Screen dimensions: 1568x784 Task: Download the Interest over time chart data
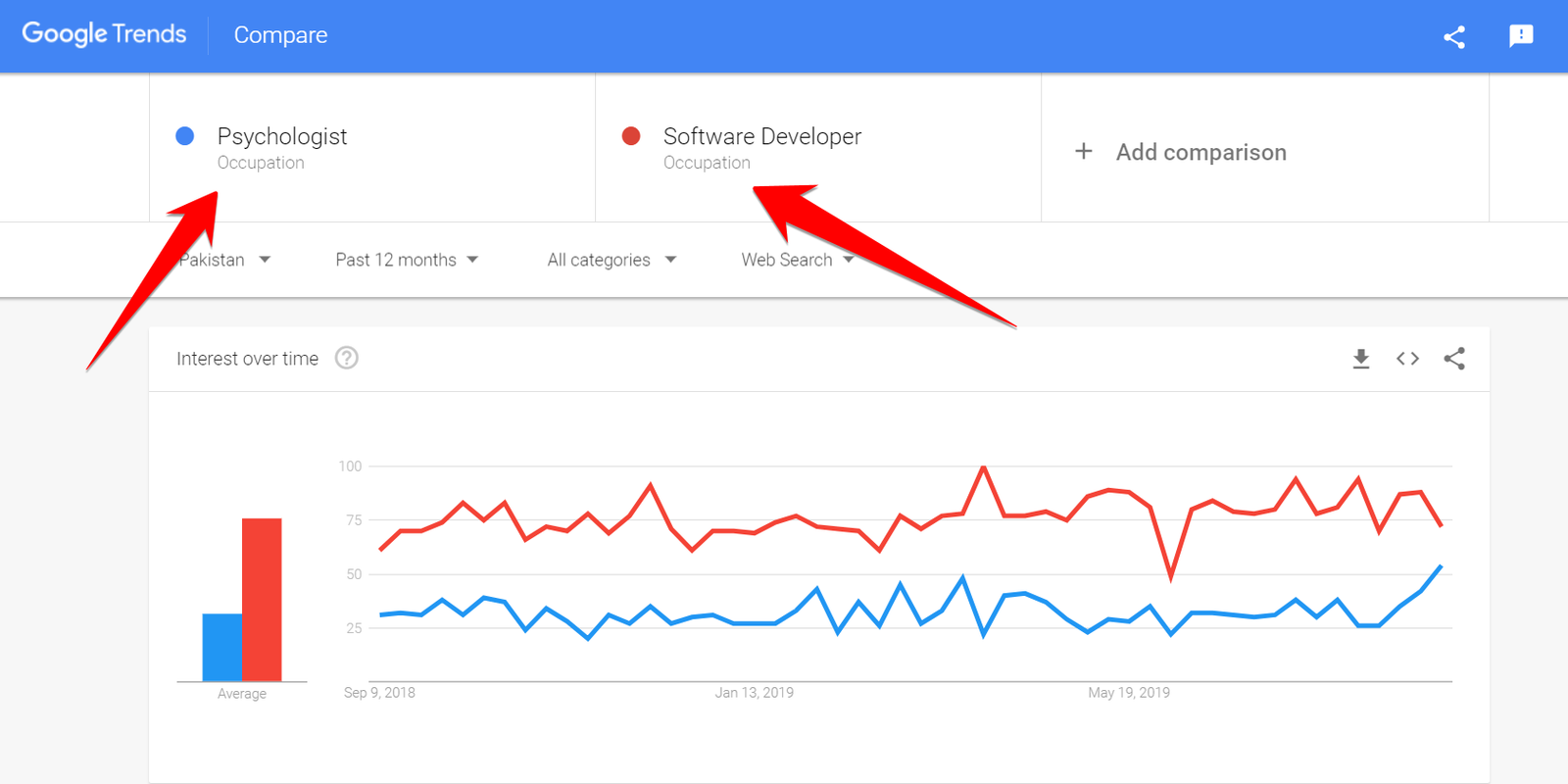[x=1361, y=359]
